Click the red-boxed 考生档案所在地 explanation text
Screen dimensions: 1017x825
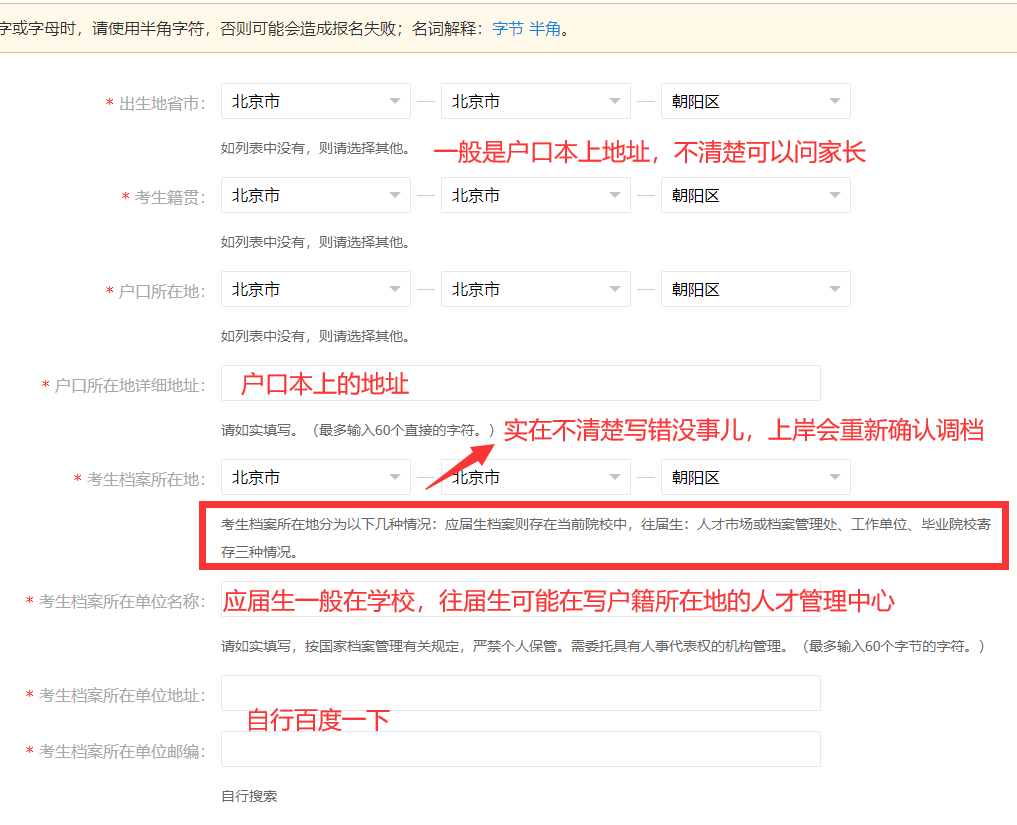600,536
